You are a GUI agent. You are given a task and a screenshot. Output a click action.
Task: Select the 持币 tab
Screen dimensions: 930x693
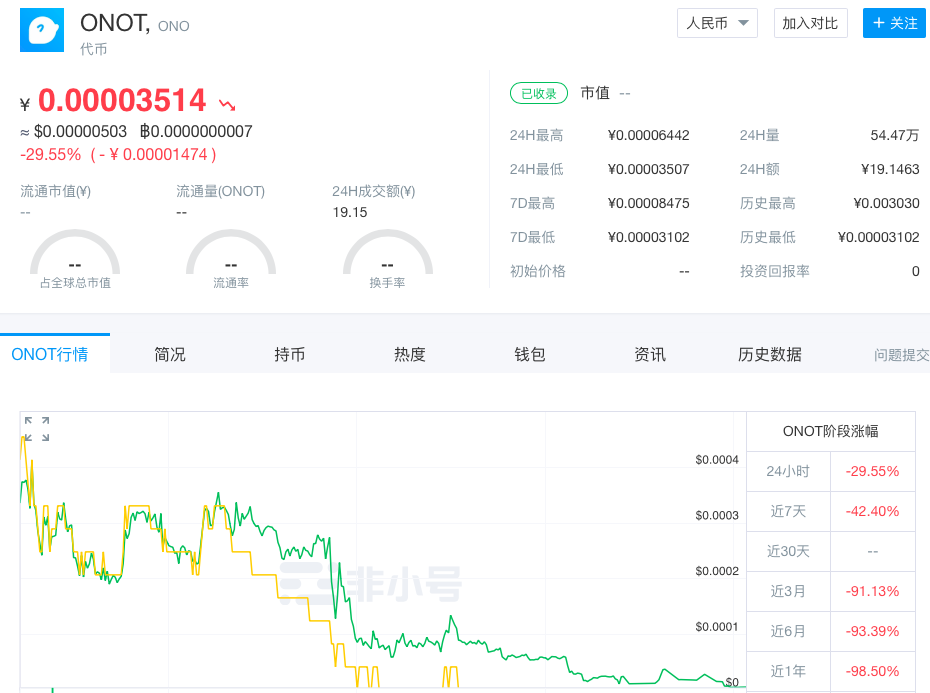[x=290, y=354]
